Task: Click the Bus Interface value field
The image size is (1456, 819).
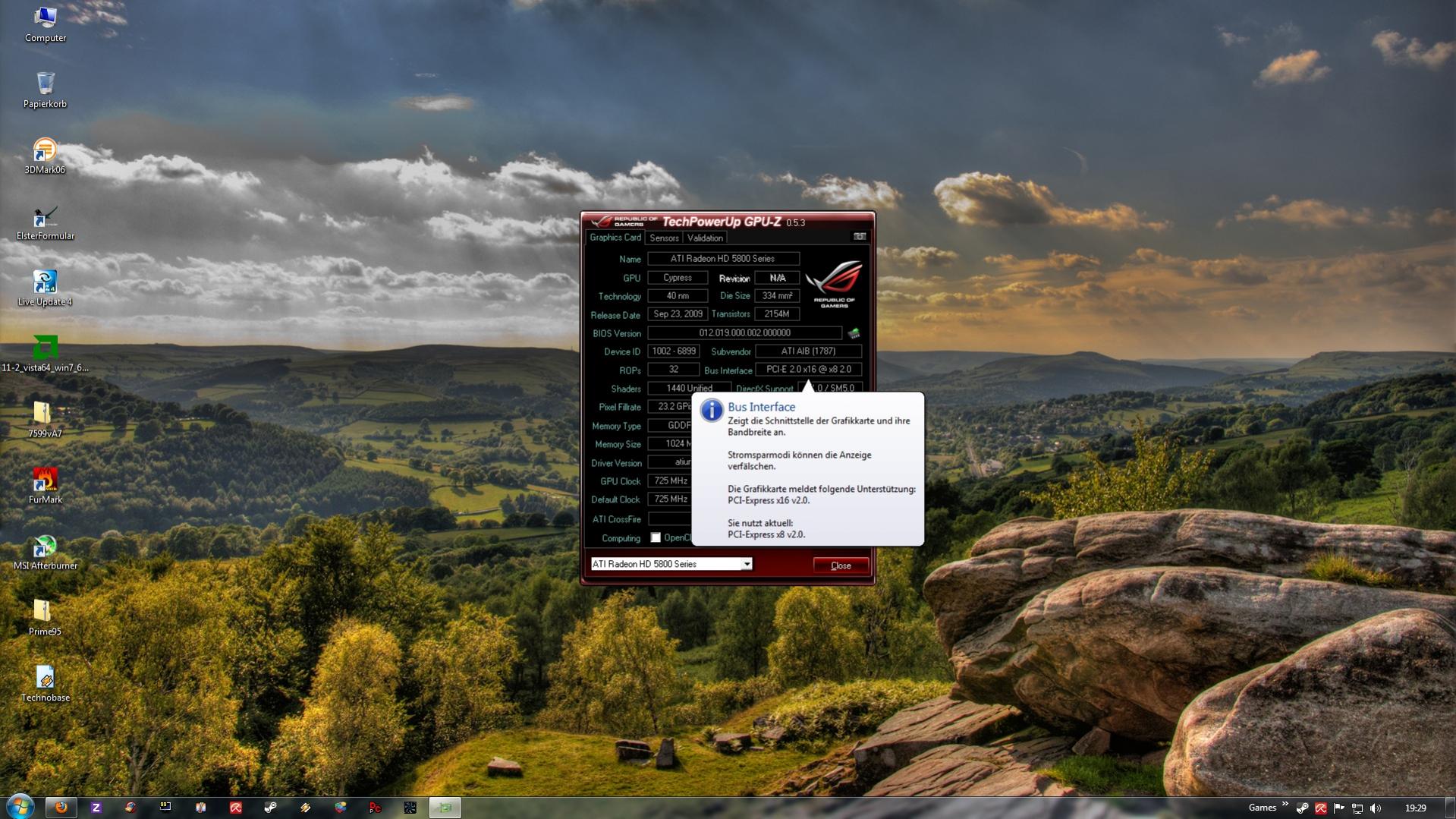Action: pos(809,370)
